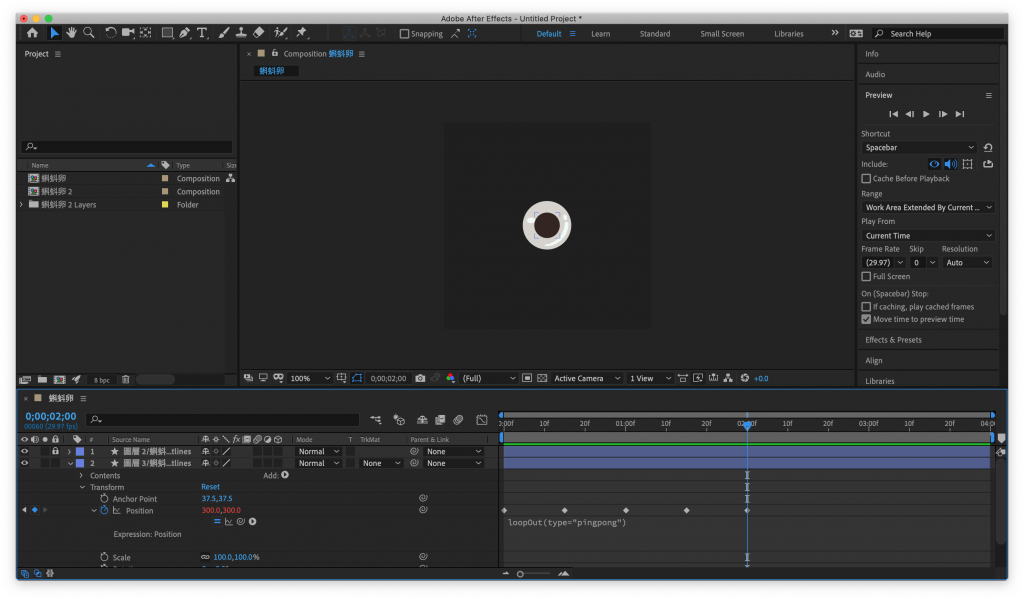The height and width of the screenshot is (599, 1024).
Task: Open expression language menu play arrow
Action: click(x=253, y=521)
